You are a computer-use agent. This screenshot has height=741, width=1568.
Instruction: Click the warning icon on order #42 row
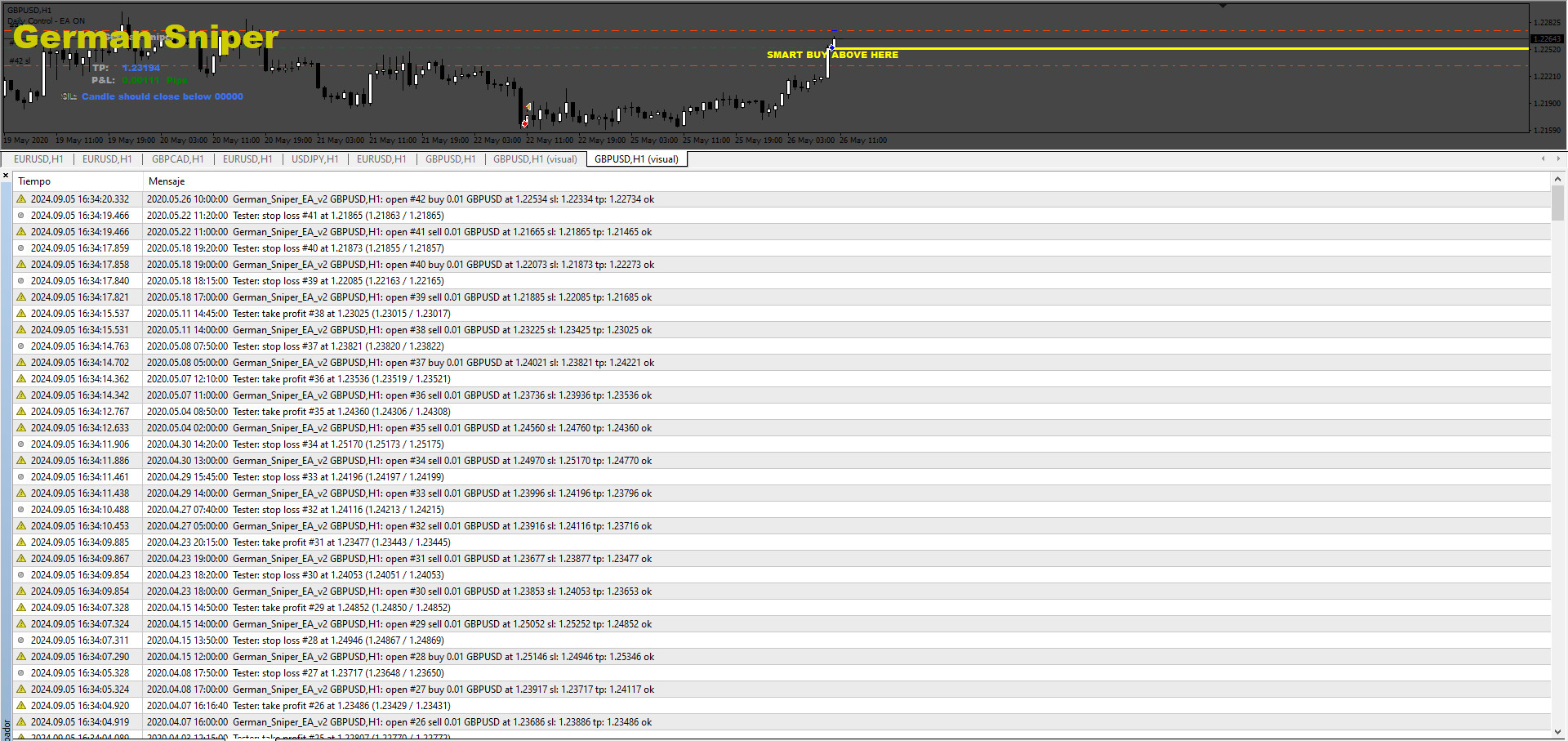pos(21,199)
